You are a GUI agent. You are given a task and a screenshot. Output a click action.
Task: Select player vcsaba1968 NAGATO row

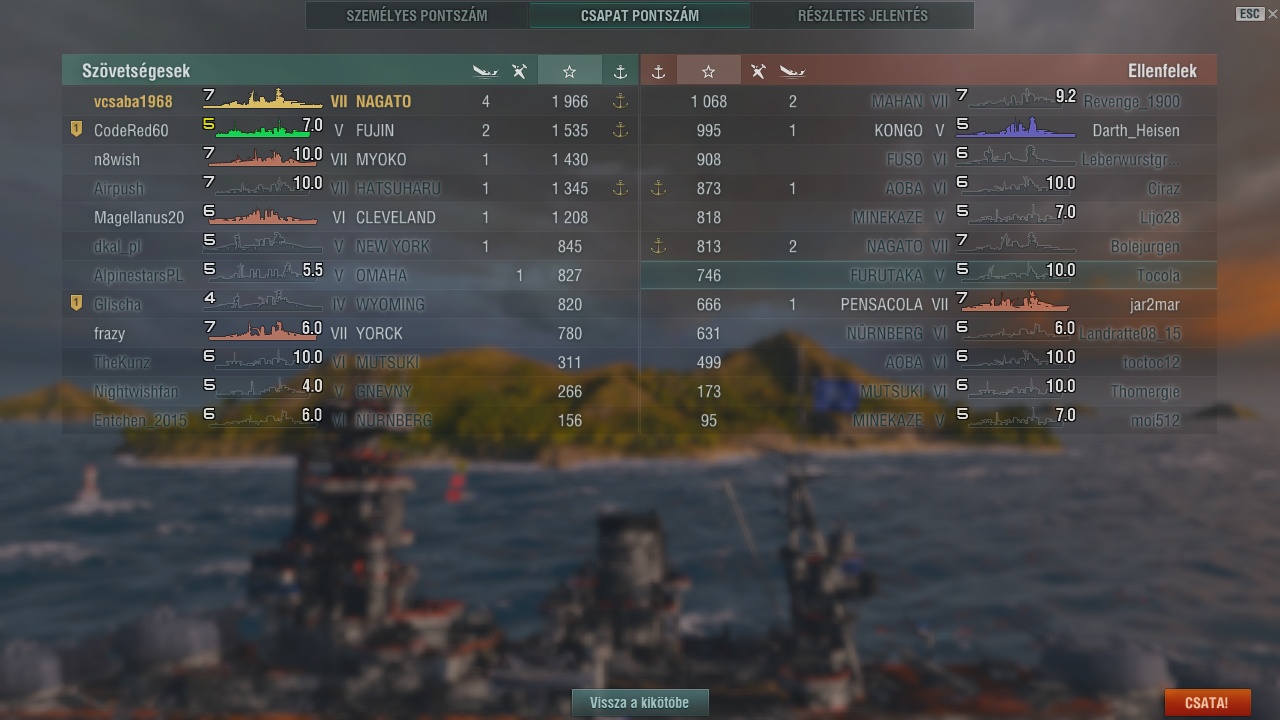tap(350, 101)
